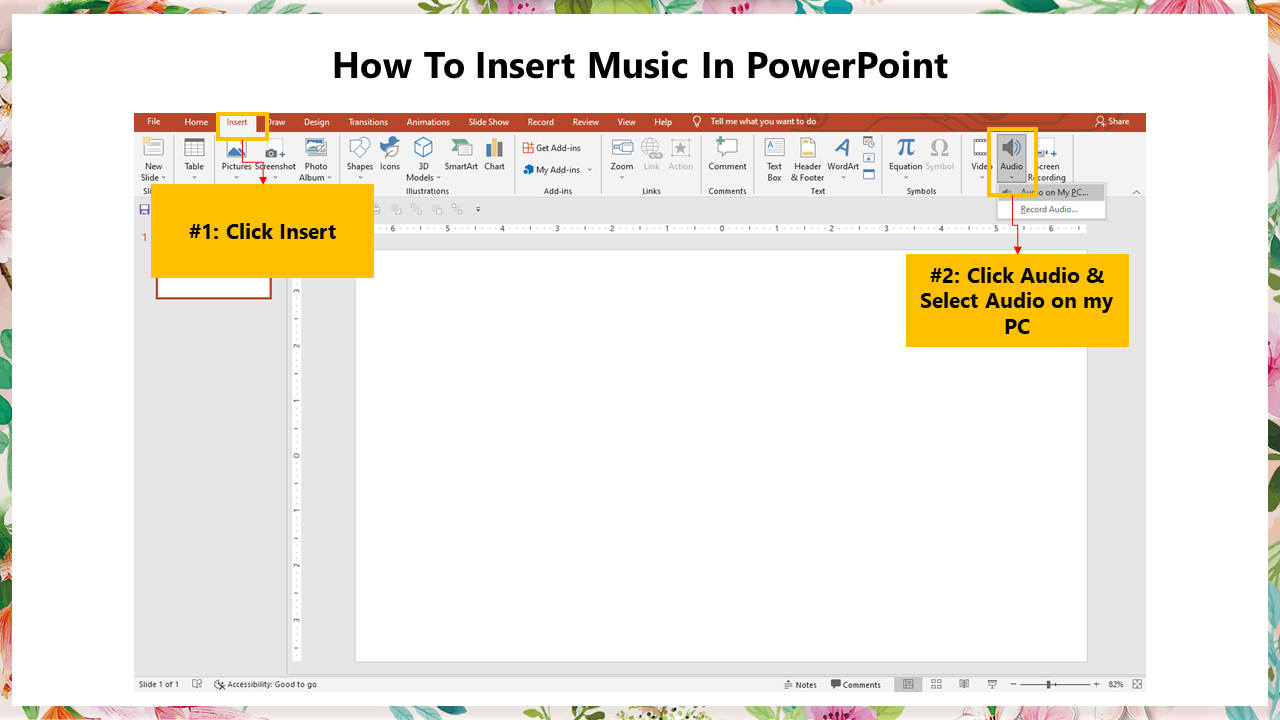Open the File tab
This screenshot has width=1280, height=720.
coord(154,122)
